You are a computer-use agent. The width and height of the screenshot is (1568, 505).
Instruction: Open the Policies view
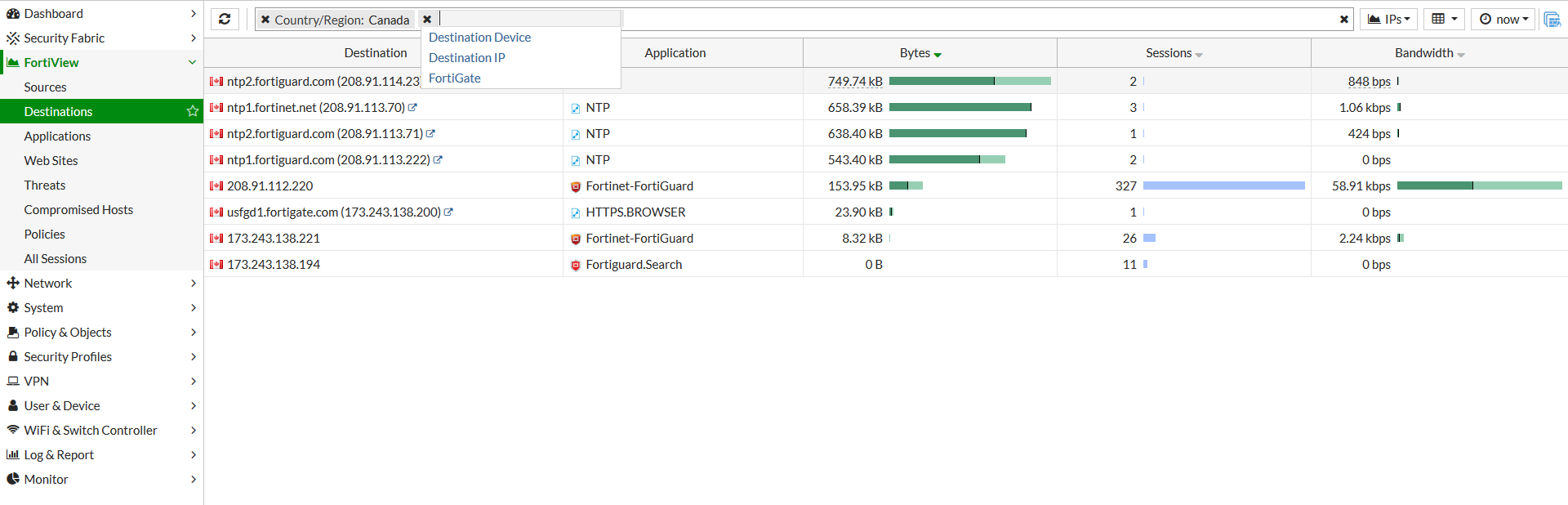44,234
